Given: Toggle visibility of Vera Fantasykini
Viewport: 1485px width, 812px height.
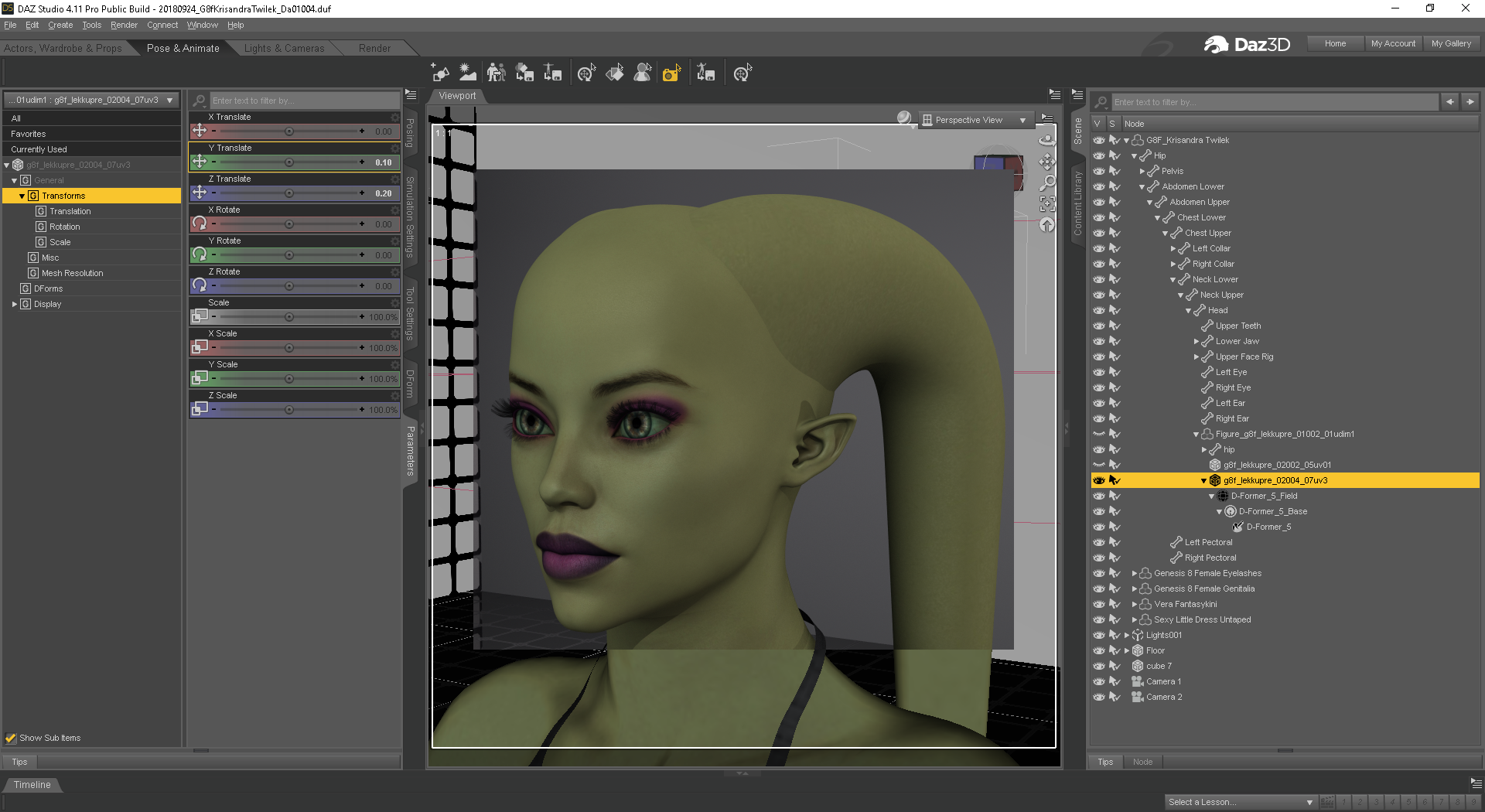Looking at the screenshot, I should [1099, 604].
